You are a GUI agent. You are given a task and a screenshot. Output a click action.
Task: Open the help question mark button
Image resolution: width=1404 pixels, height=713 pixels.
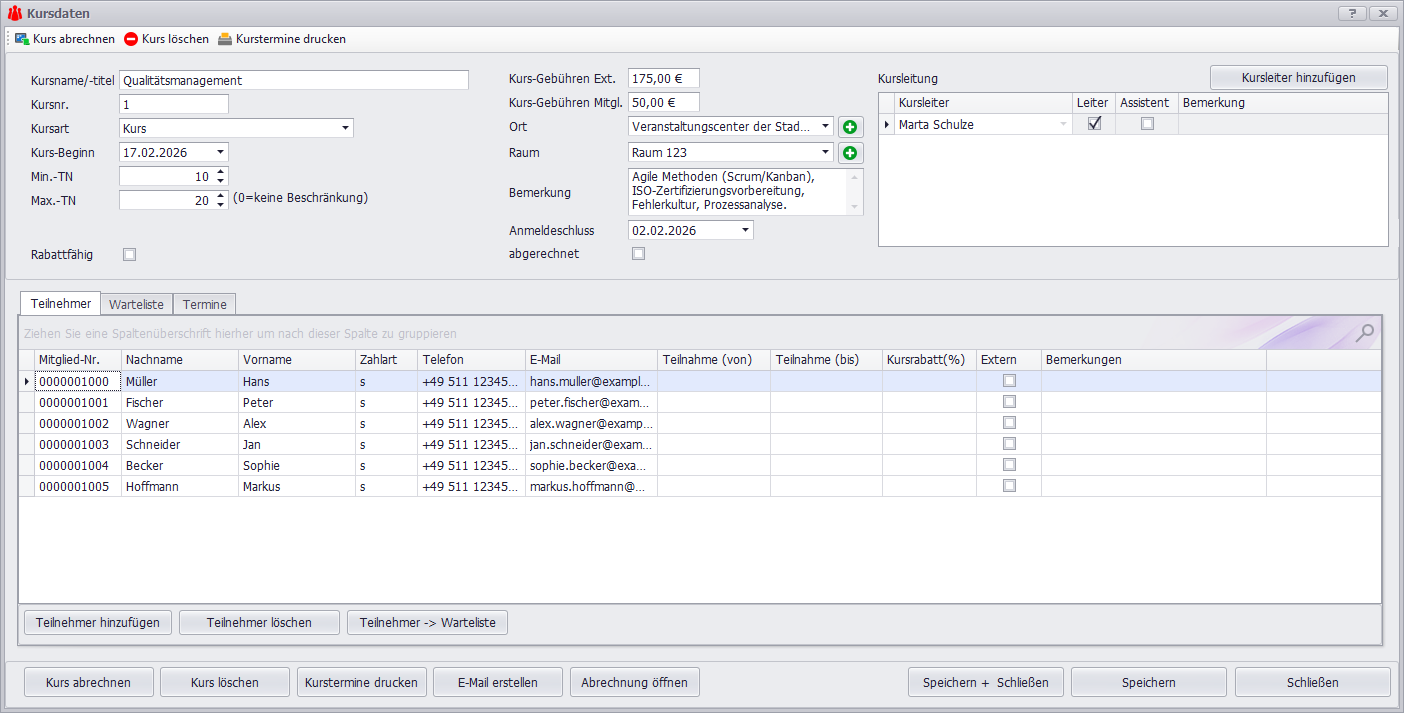click(1351, 13)
